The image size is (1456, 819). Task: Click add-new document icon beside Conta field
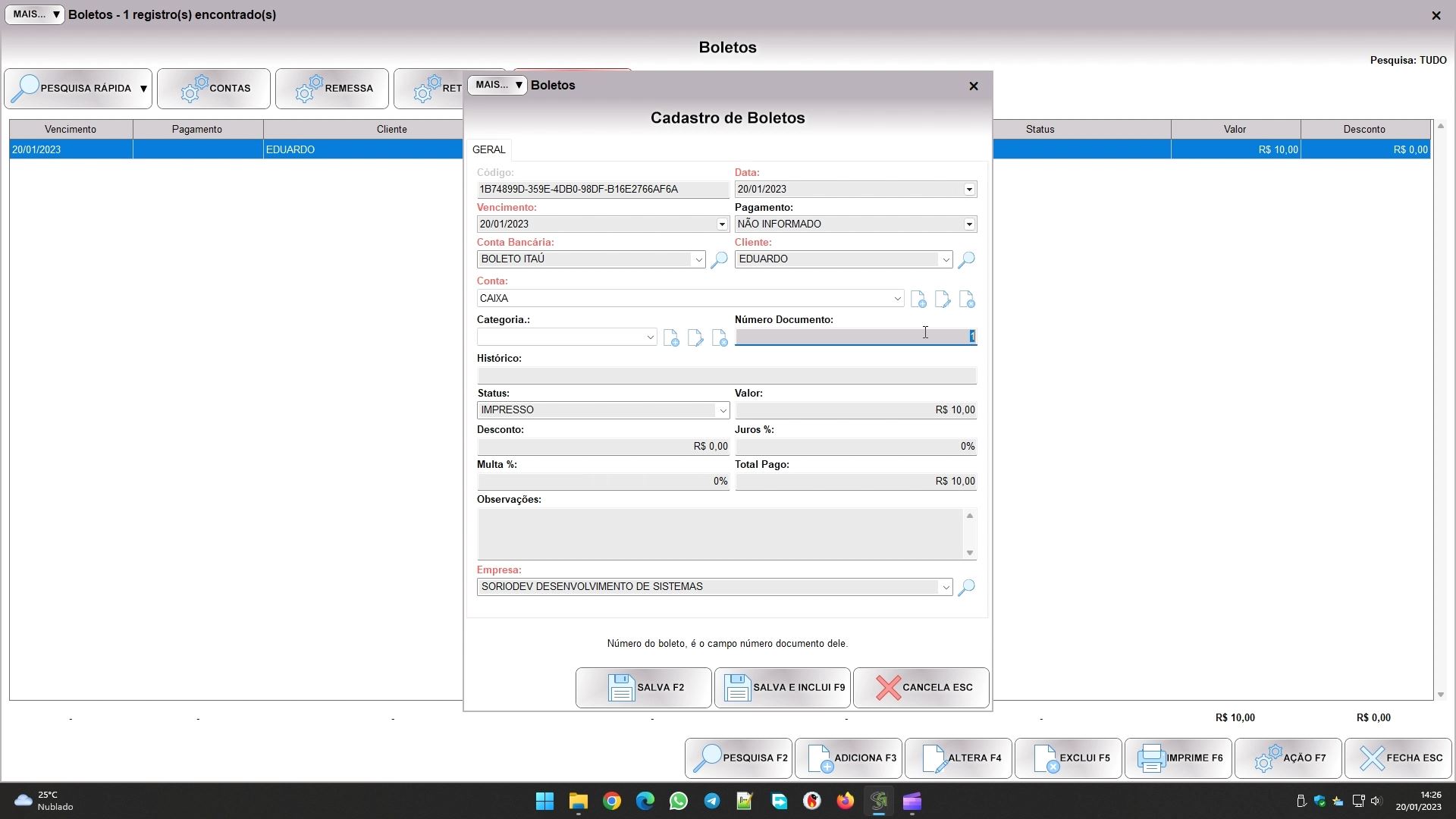click(x=918, y=300)
